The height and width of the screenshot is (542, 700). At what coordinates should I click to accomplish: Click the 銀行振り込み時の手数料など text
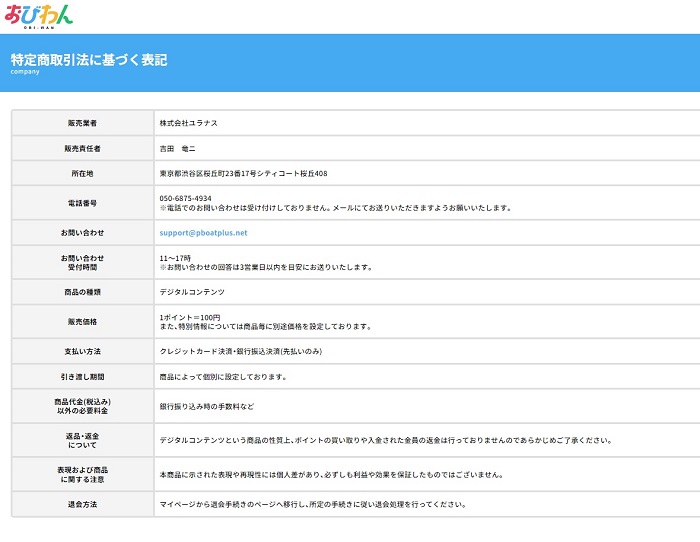tap(207, 407)
